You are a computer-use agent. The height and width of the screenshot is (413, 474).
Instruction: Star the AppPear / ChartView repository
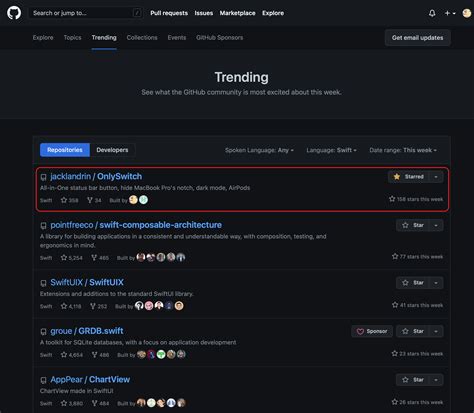tap(413, 380)
